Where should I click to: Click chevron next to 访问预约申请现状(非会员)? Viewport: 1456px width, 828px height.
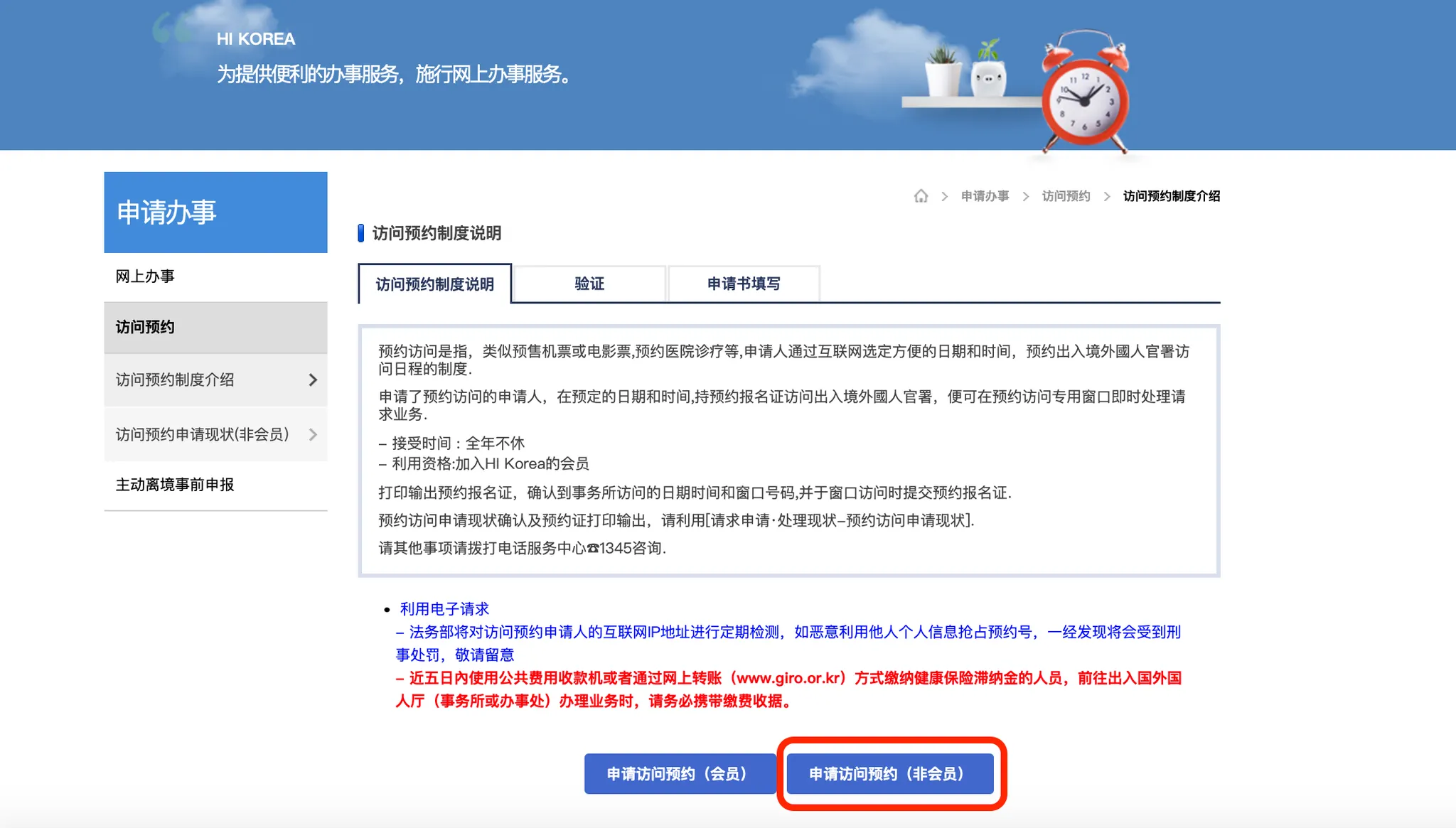tap(313, 434)
